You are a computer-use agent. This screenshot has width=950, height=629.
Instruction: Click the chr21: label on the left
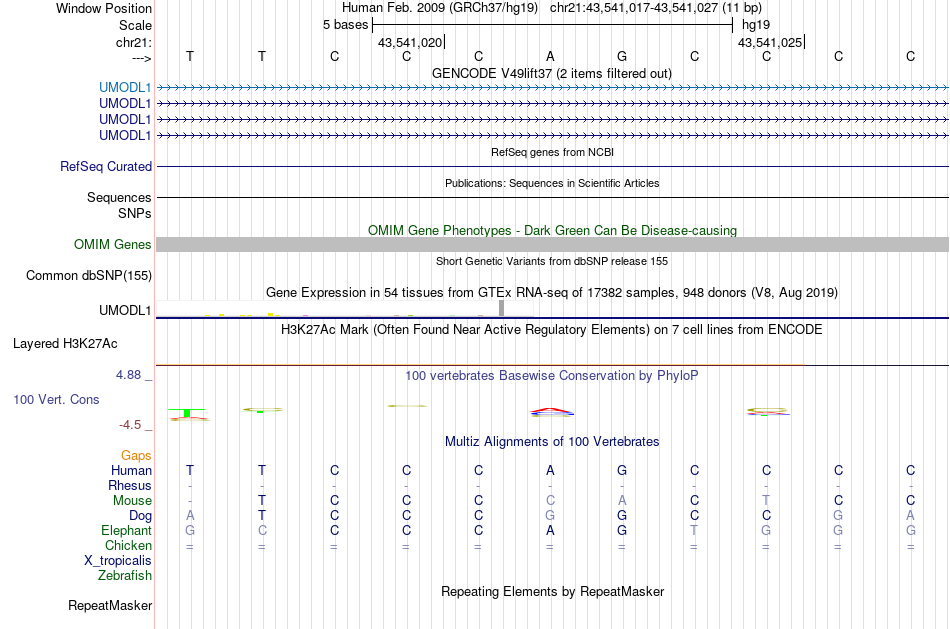pyautogui.click(x=134, y=42)
